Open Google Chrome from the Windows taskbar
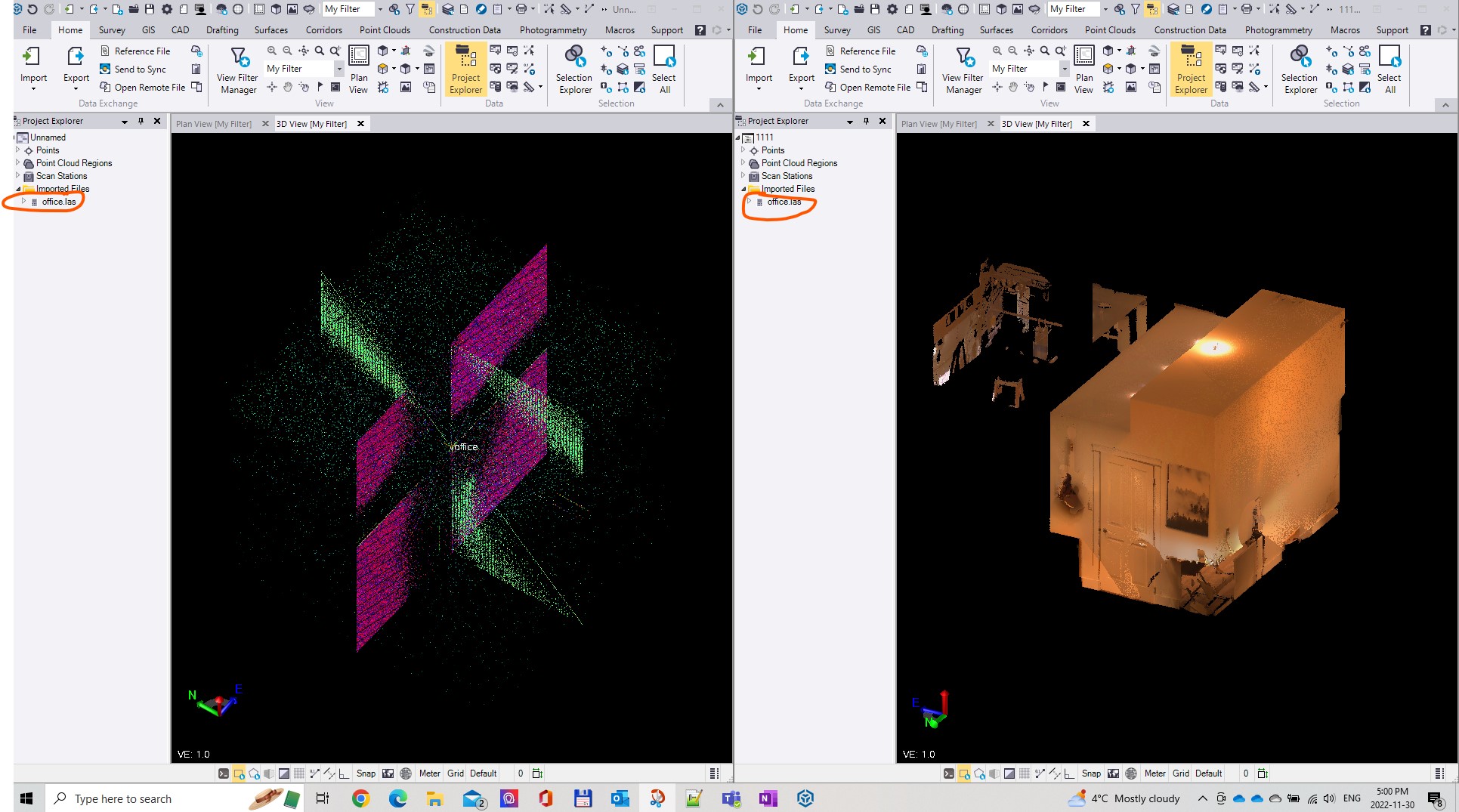Image resolution: width=1459 pixels, height=812 pixels. click(x=360, y=798)
